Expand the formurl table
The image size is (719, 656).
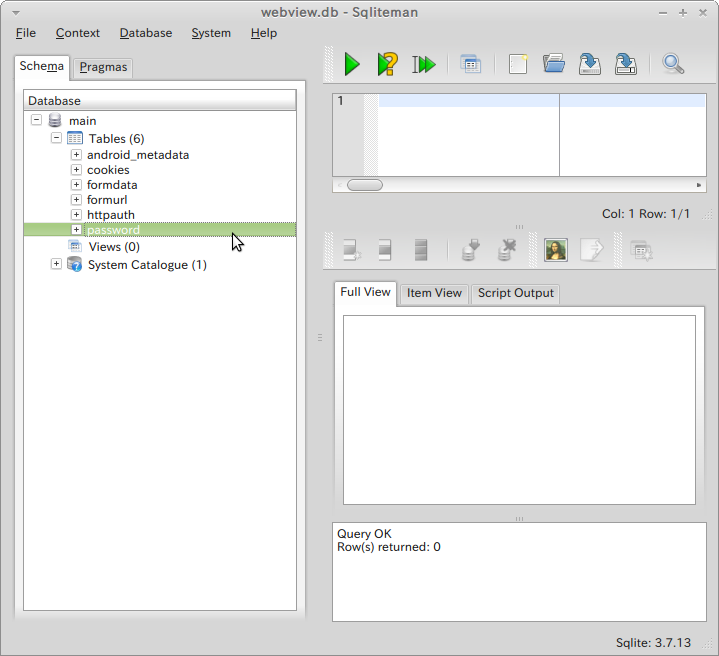point(76,200)
